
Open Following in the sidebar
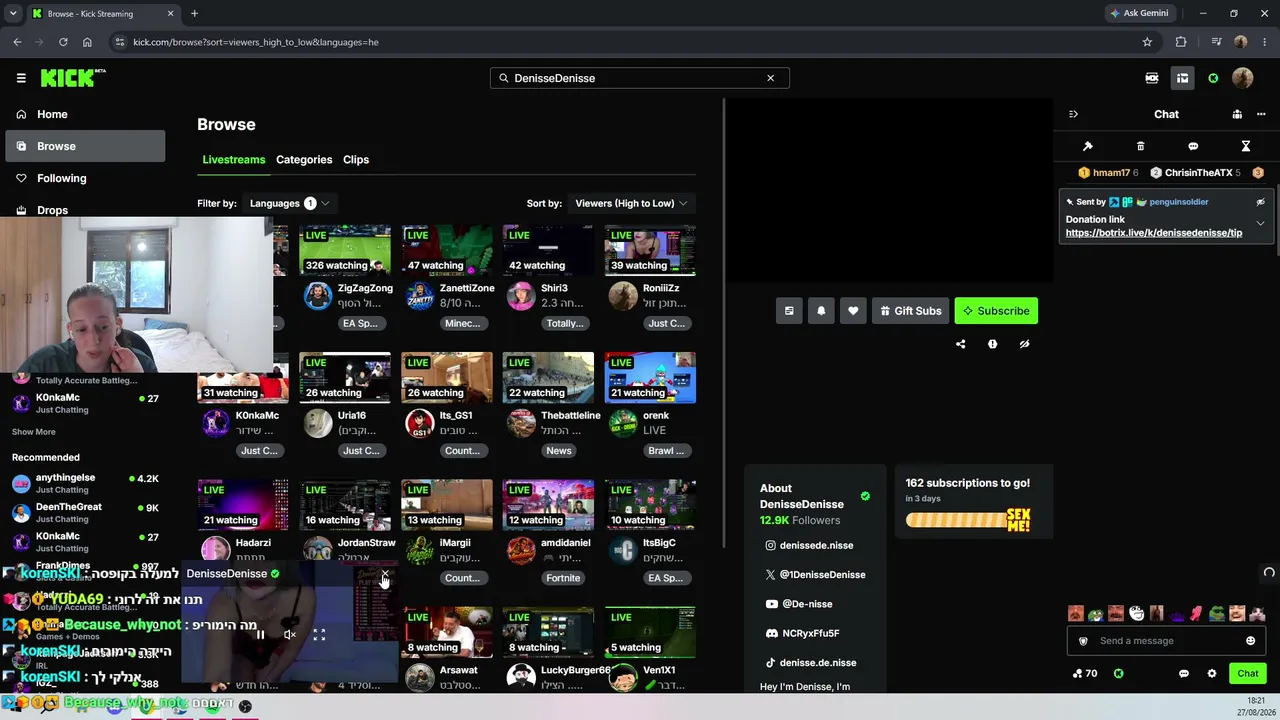[85, 178]
